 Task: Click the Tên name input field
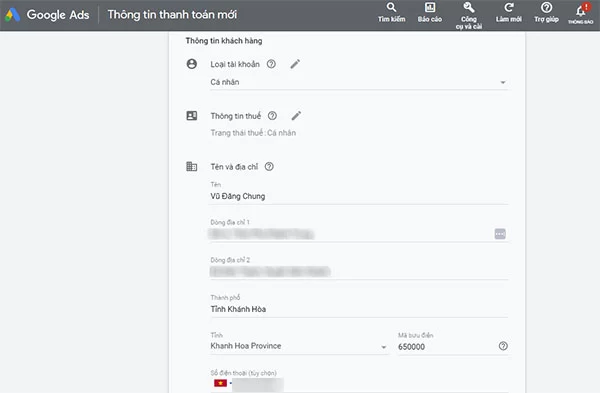[x=359, y=196]
